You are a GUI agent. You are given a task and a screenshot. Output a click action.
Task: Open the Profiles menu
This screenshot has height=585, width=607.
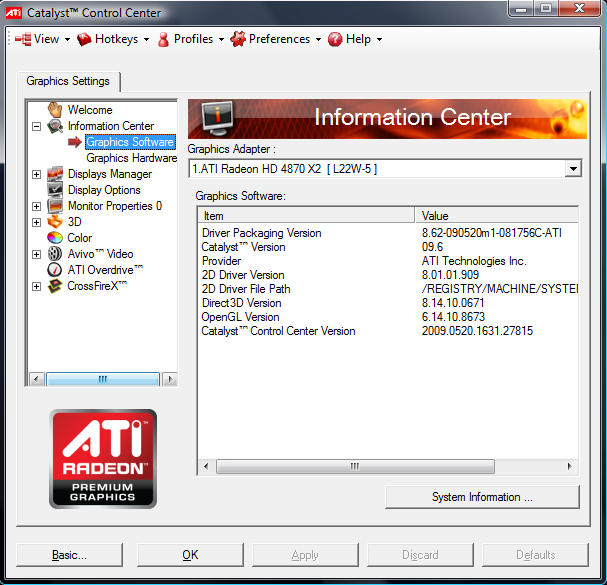coord(191,39)
